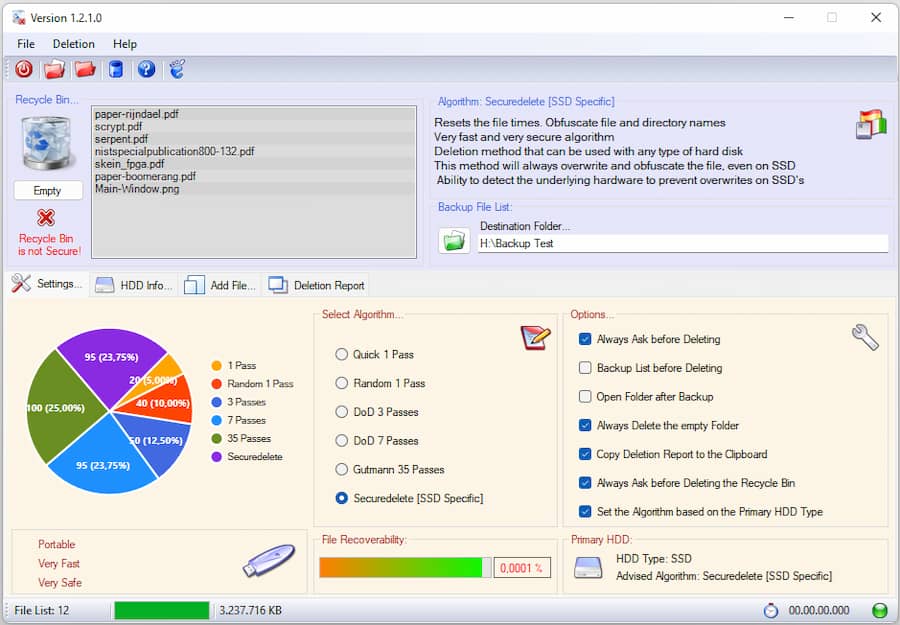Click the File List: 12 status text
This screenshot has height=625, width=900.
coord(41,610)
